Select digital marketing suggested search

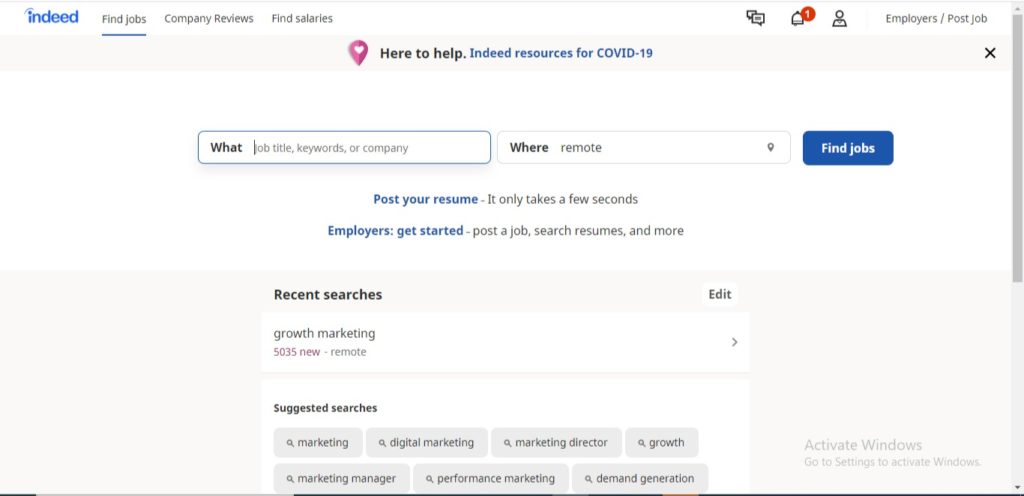[x=426, y=442]
